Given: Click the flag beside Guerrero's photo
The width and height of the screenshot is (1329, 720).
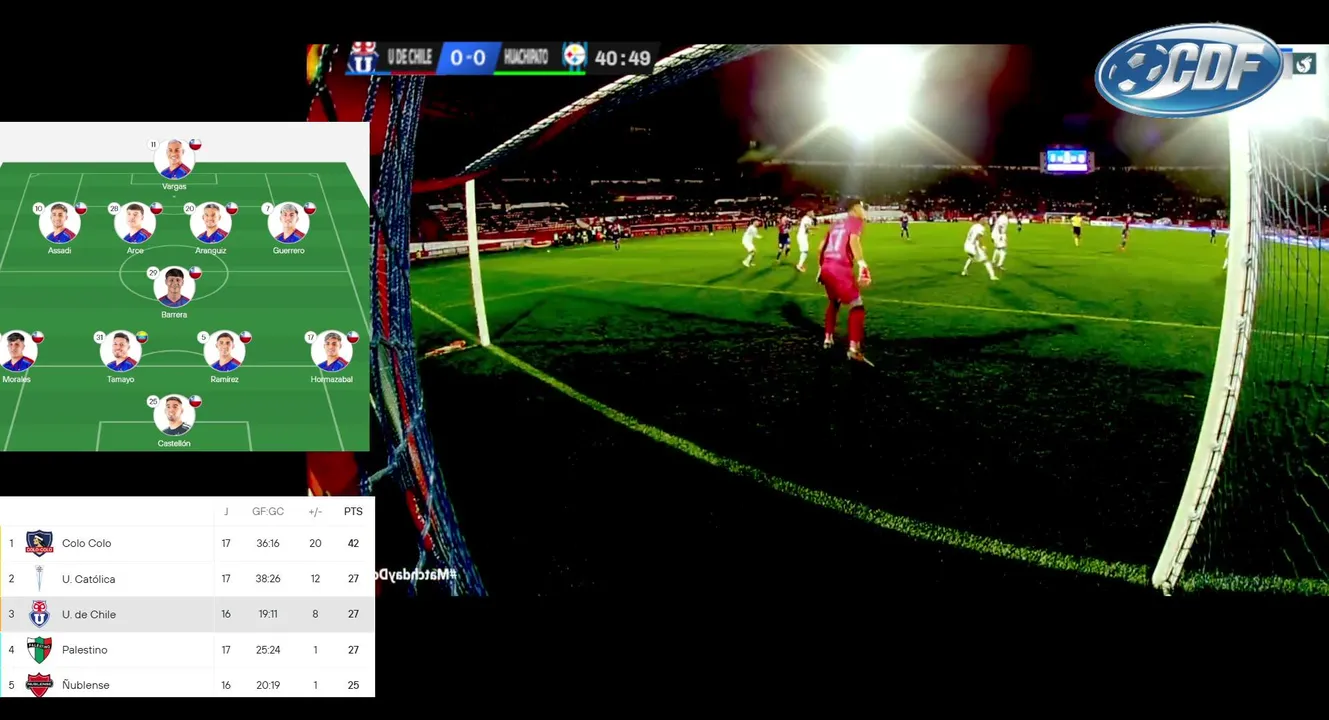Looking at the screenshot, I should point(309,208).
